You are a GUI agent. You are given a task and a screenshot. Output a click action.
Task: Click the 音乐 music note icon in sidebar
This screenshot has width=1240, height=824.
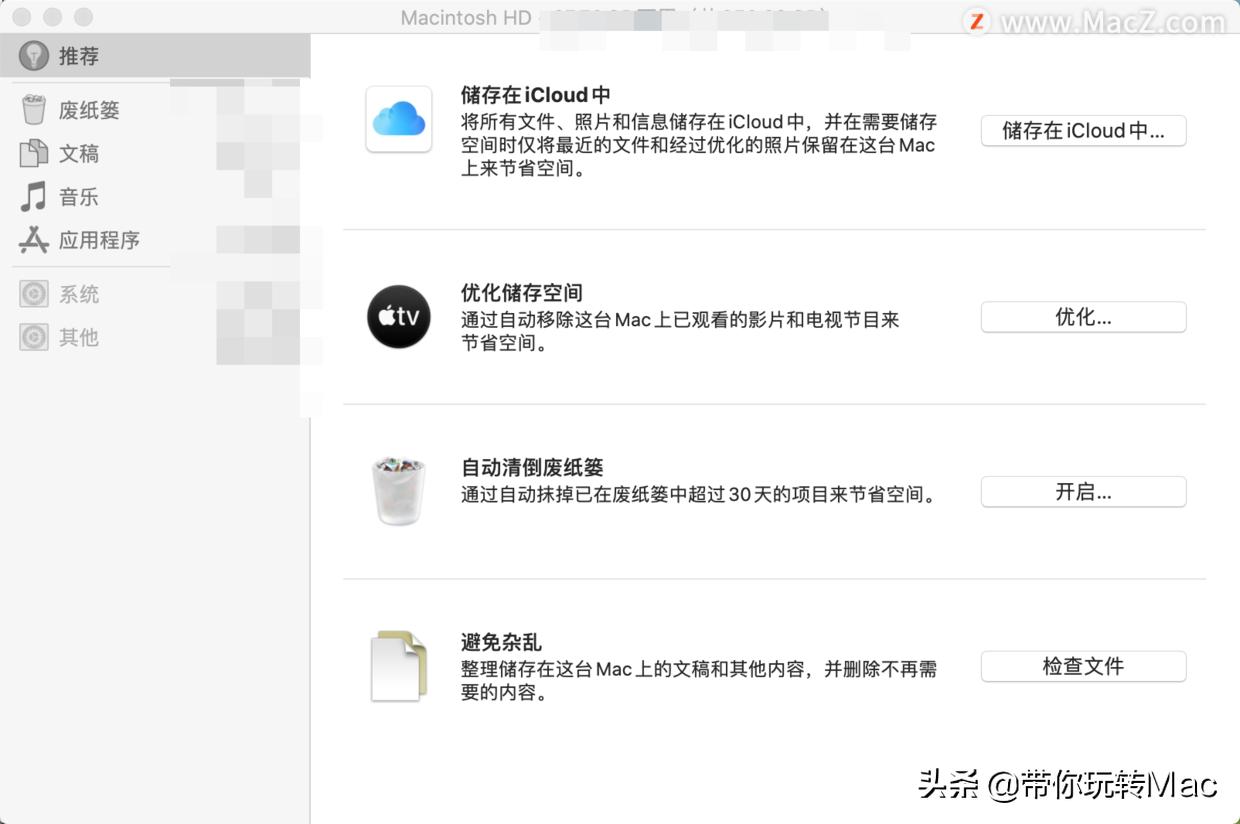tap(32, 197)
